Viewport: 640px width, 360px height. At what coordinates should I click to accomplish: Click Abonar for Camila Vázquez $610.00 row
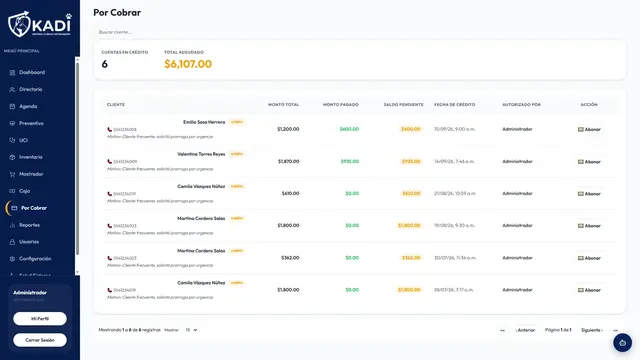pyautogui.click(x=589, y=194)
